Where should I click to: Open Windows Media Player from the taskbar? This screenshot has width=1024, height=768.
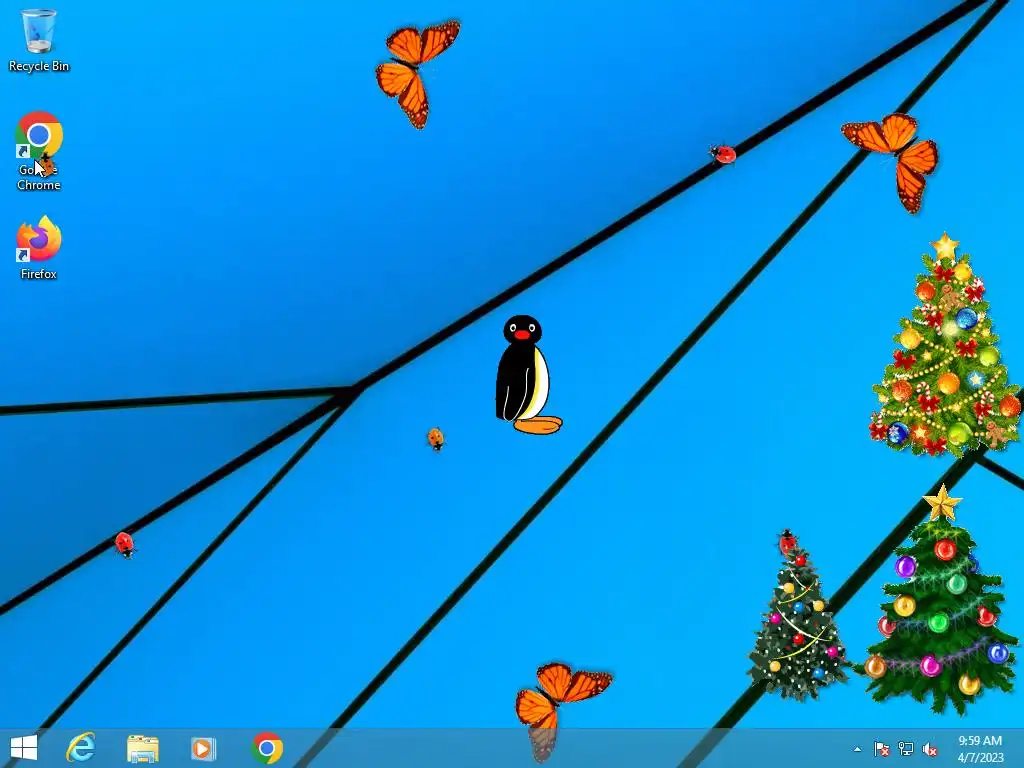click(203, 748)
